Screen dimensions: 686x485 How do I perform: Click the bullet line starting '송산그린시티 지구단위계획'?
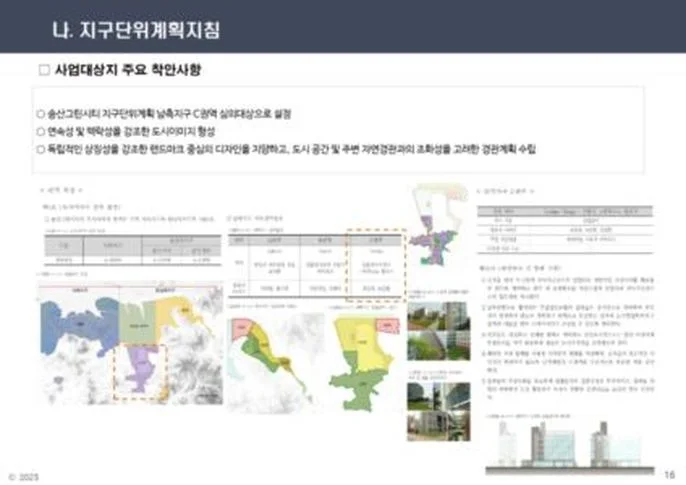169,114
